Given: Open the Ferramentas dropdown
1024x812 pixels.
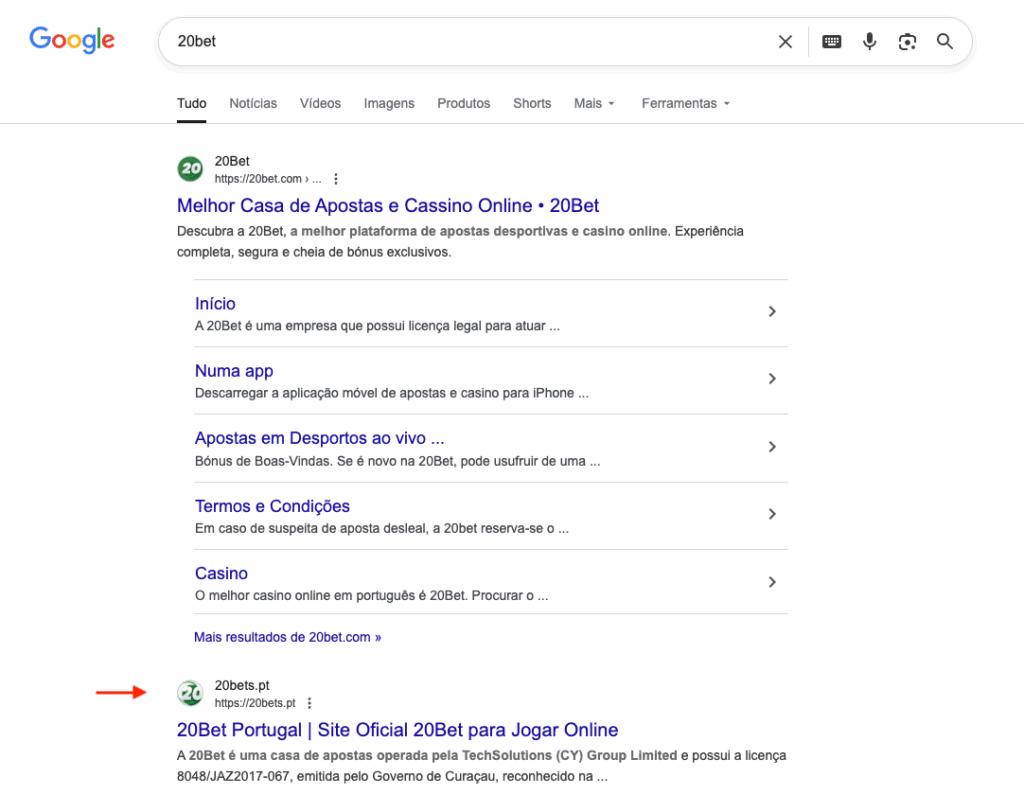Looking at the screenshot, I should click(685, 103).
